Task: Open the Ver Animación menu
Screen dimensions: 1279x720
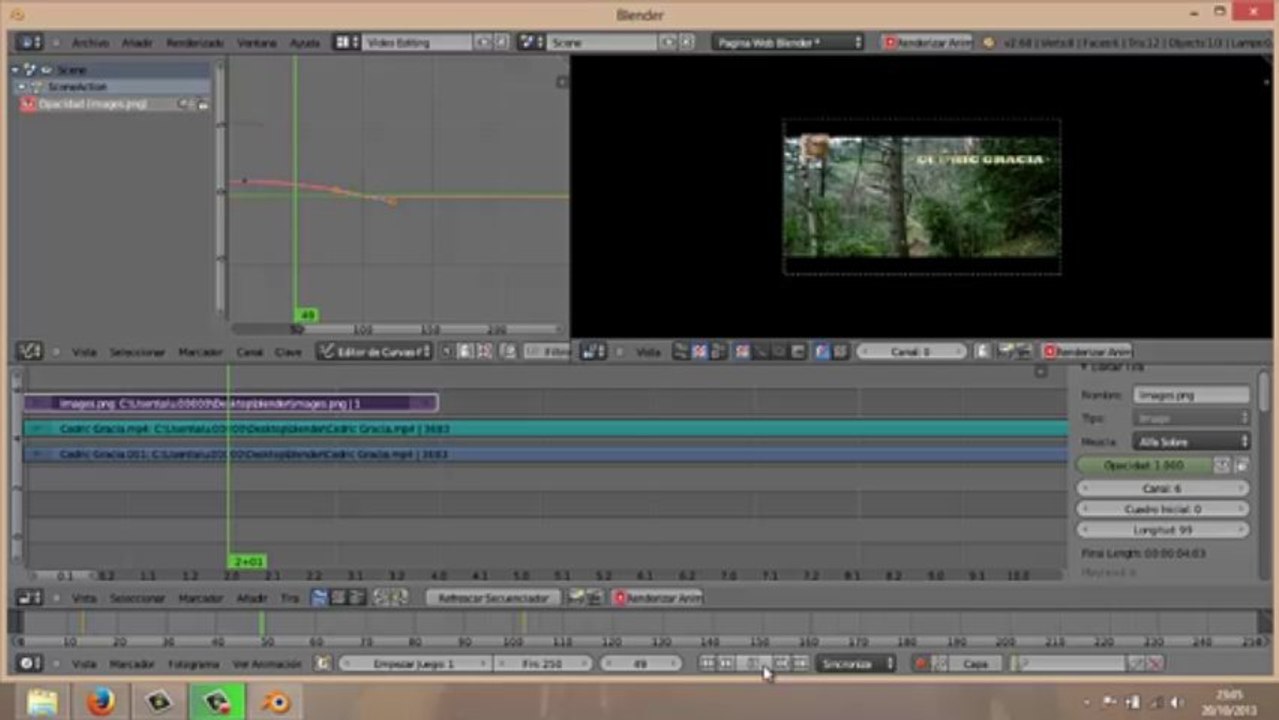Action: 267,664
